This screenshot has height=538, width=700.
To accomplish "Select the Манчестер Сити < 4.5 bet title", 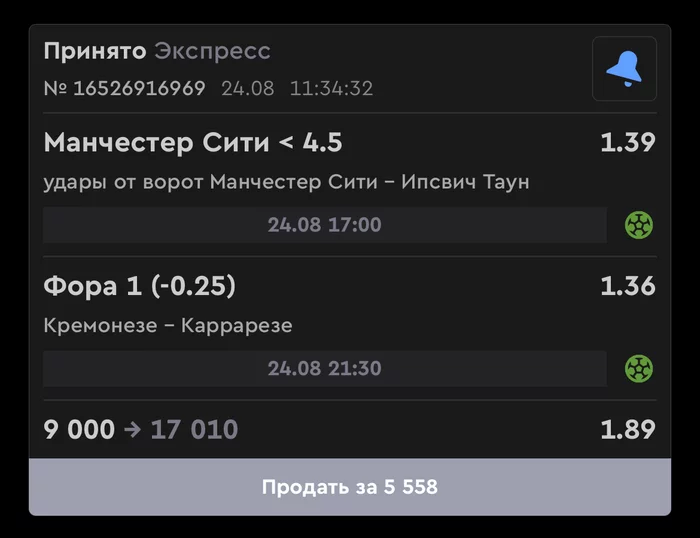I will tap(193, 143).
